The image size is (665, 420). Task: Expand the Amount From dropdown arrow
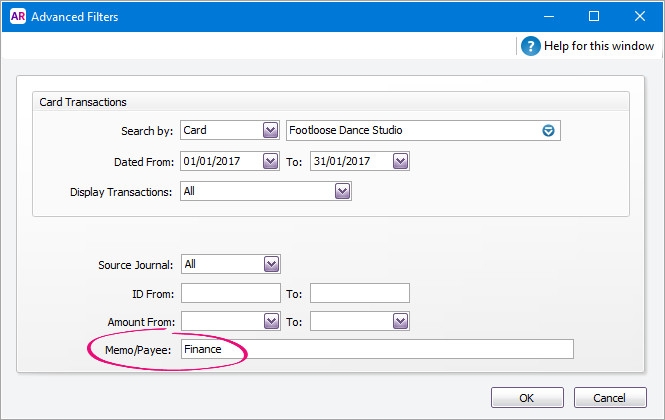tap(270, 321)
